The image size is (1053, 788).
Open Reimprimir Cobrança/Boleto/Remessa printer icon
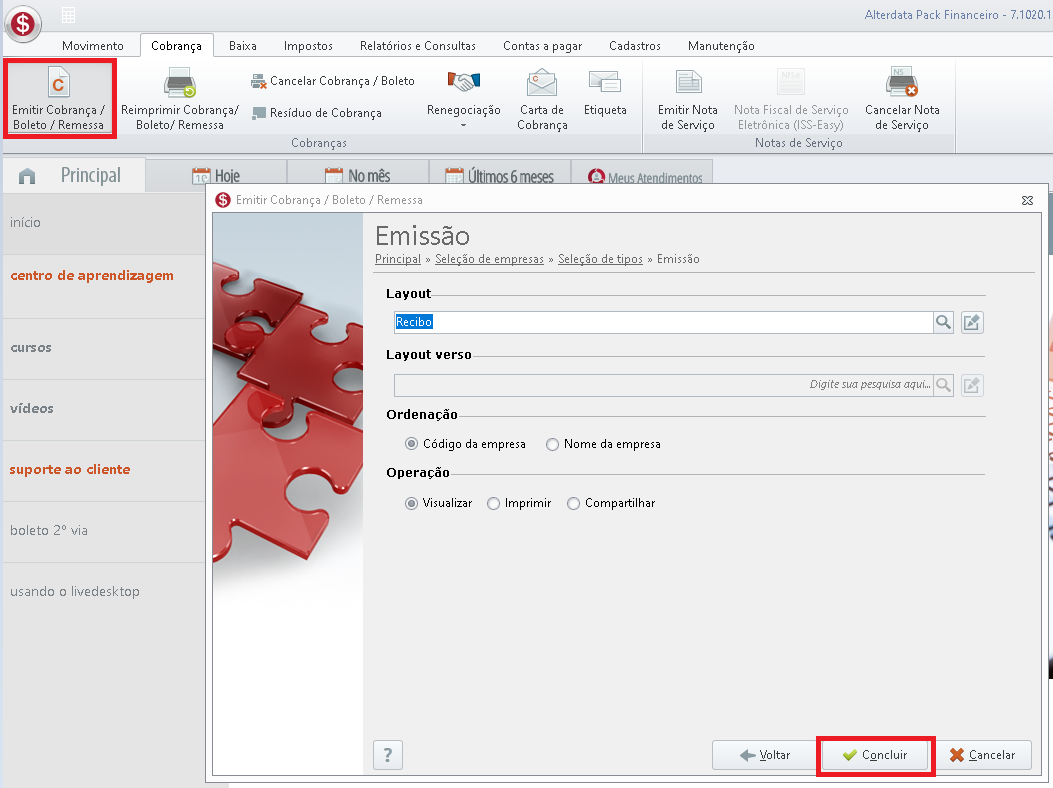click(x=179, y=83)
